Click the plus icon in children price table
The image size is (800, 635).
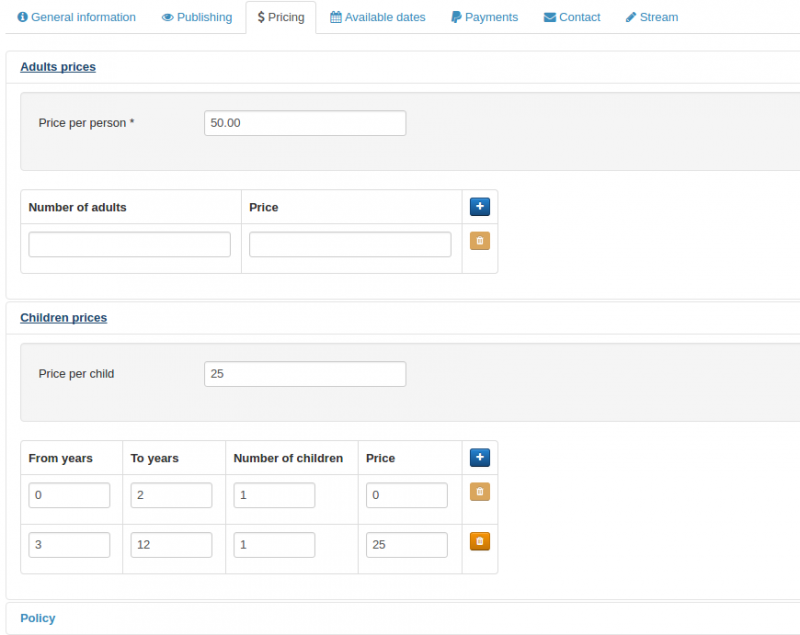(480, 458)
